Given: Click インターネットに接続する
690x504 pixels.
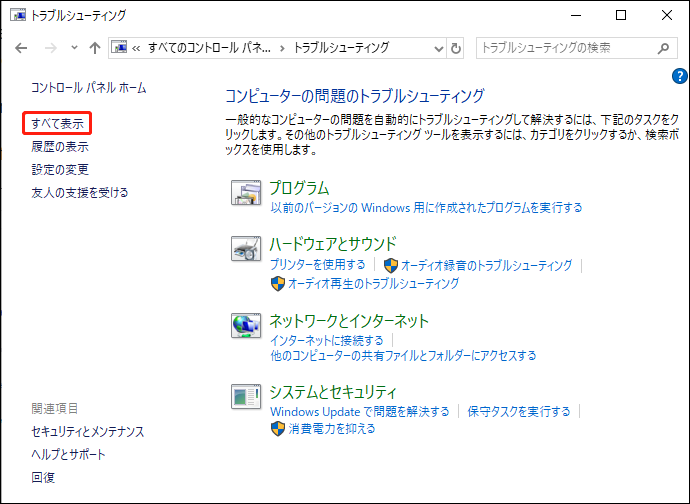Looking at the screenshot, I should (327, 340).
